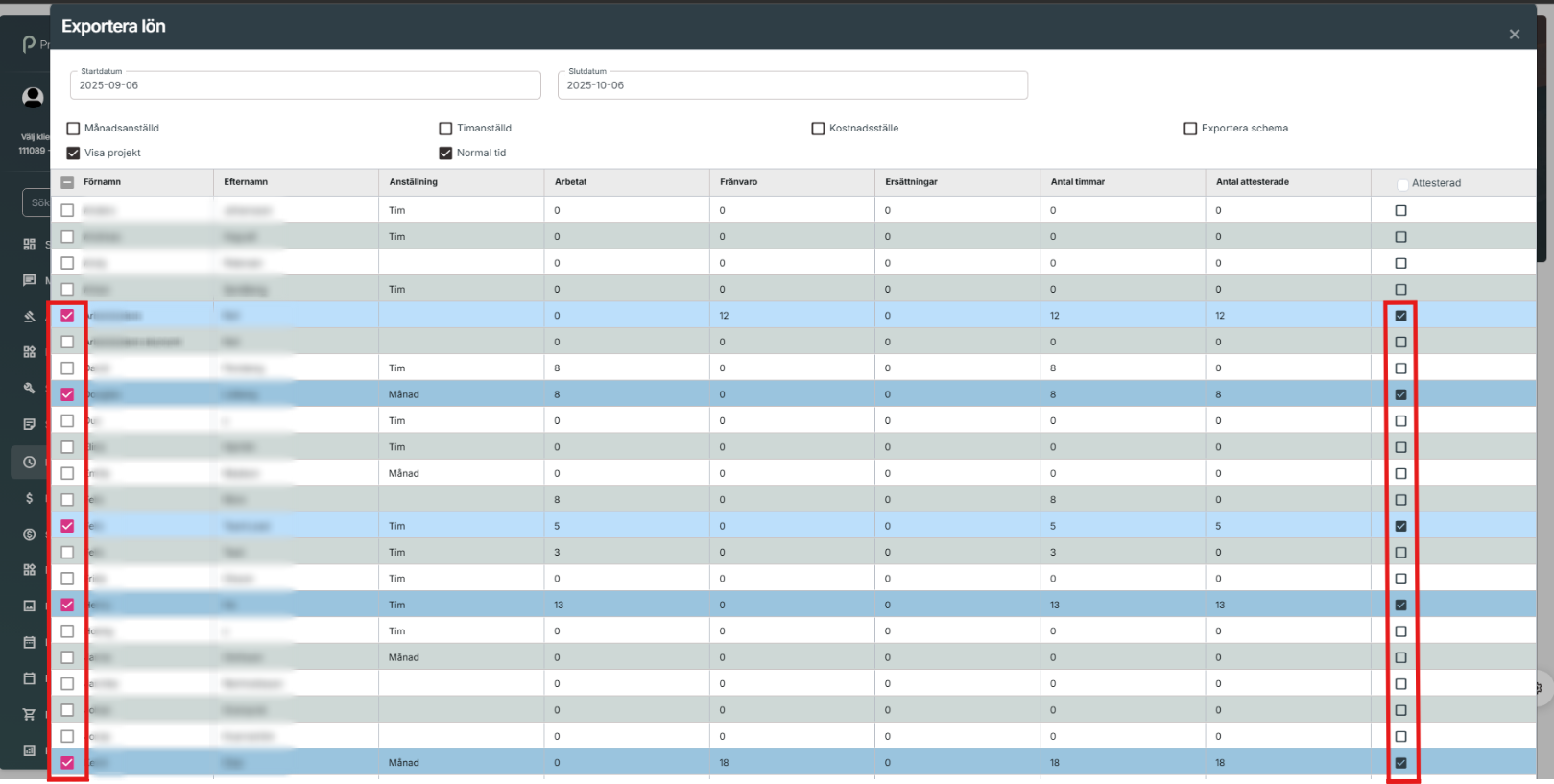Deselect the Tim row with 5 worked hours

point(67,526)
